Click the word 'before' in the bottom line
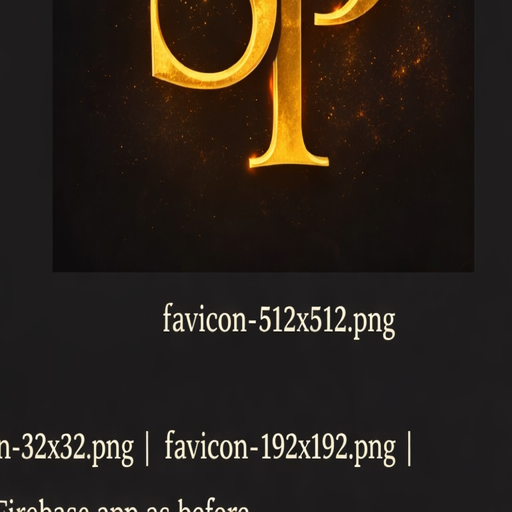 click(x=213, y=506)
